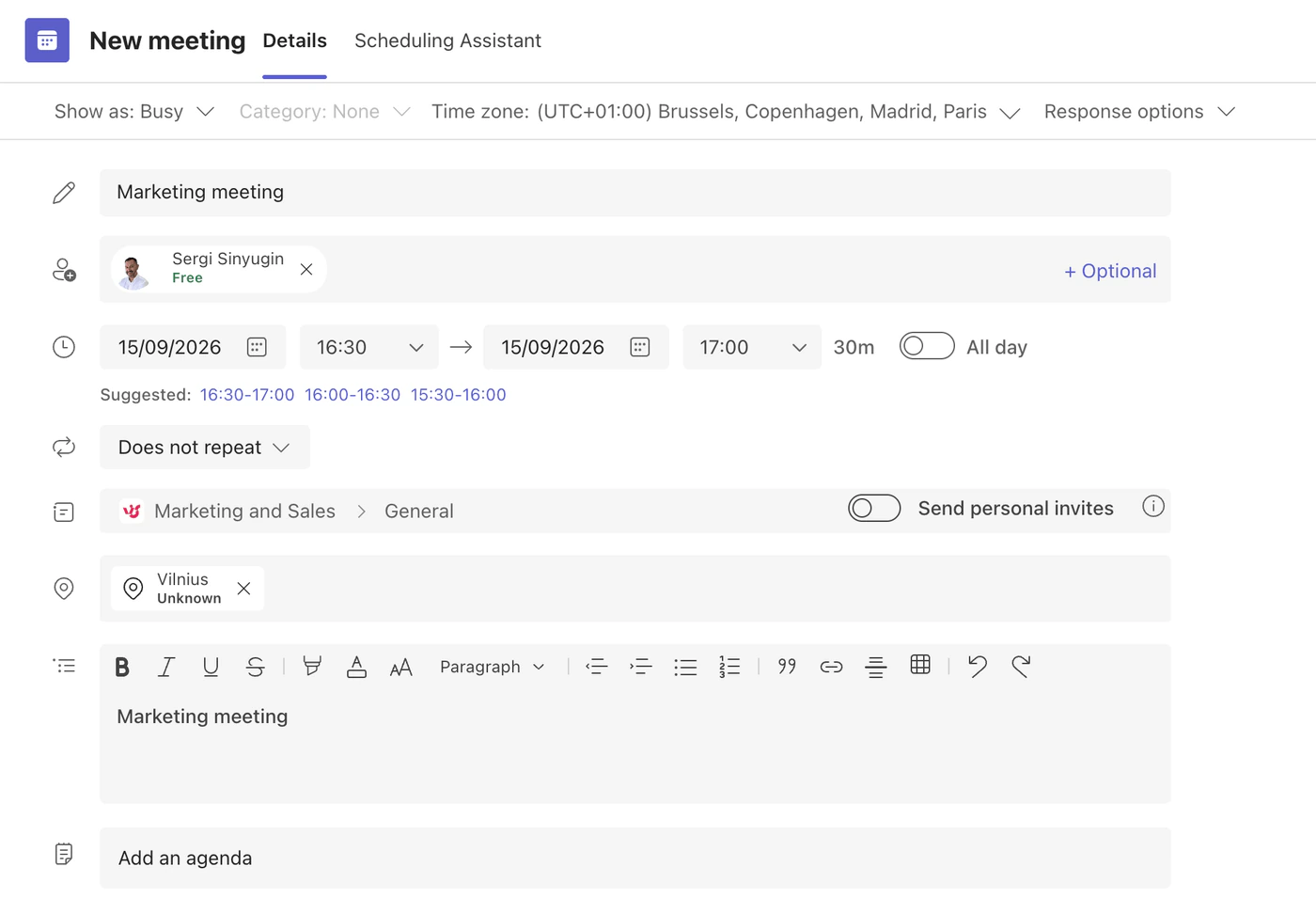Click the purple calendar app icon
This screenshot has width=1316, height=898.
coord(47,40)
